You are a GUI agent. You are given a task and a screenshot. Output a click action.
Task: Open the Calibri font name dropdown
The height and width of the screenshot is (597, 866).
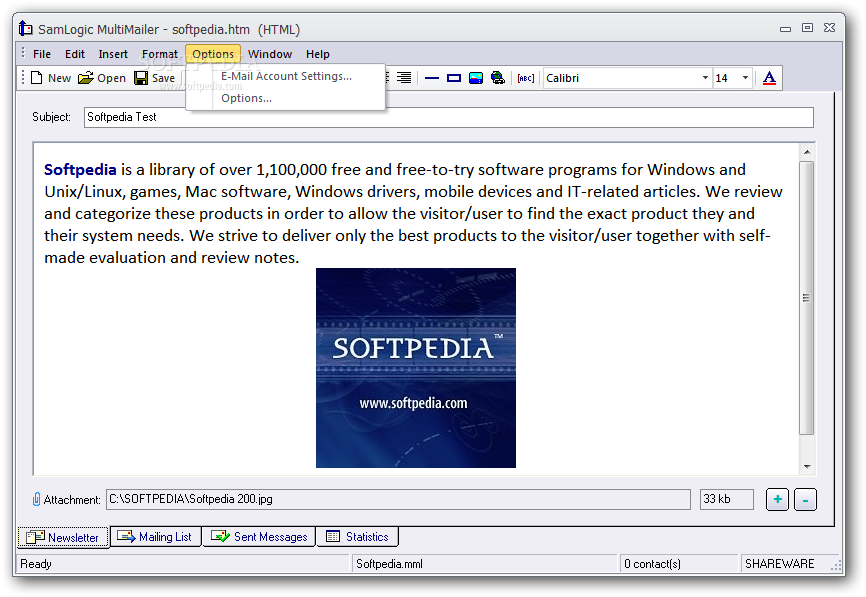tap(705, 78)
